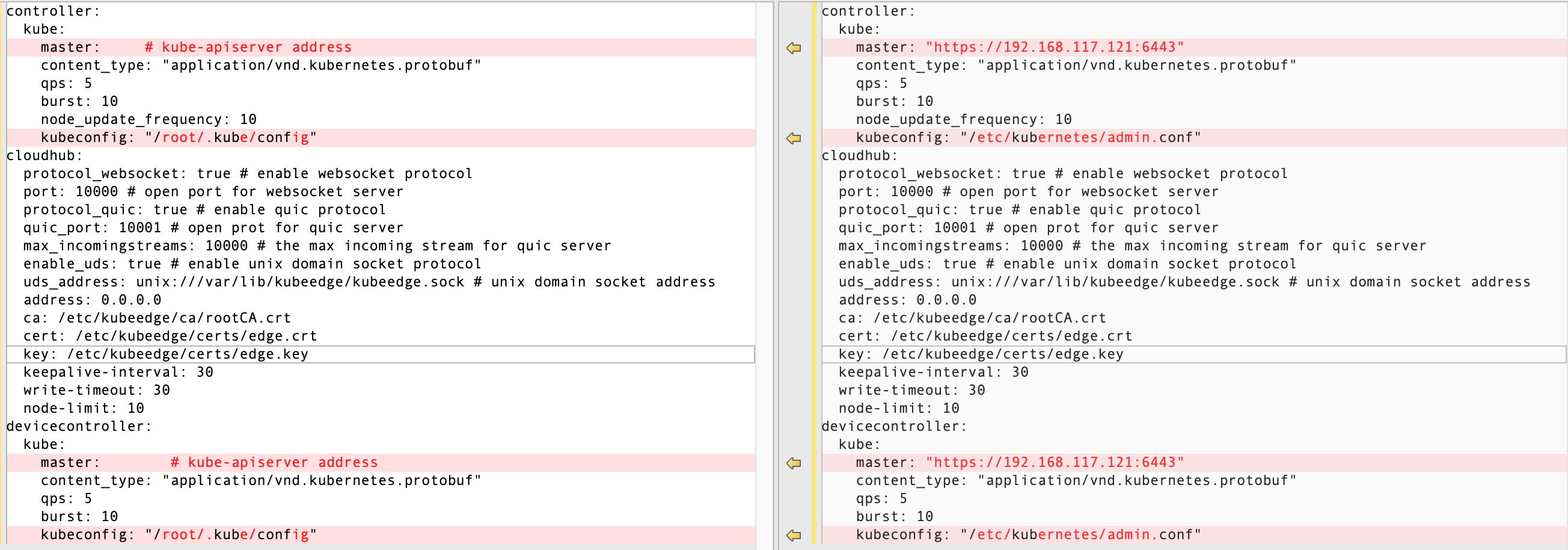Screen dimensions: 1568x550
Task: Click 'quic_port: 10001' line in right pane
Action: tap(1028, 228)
